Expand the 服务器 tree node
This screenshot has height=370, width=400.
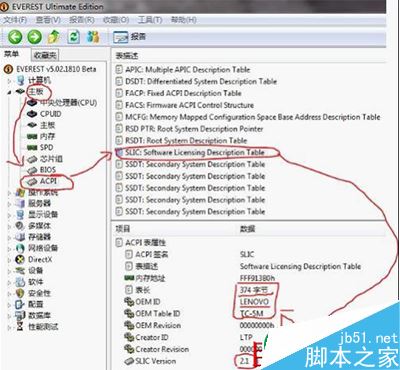tap(9, 203)
